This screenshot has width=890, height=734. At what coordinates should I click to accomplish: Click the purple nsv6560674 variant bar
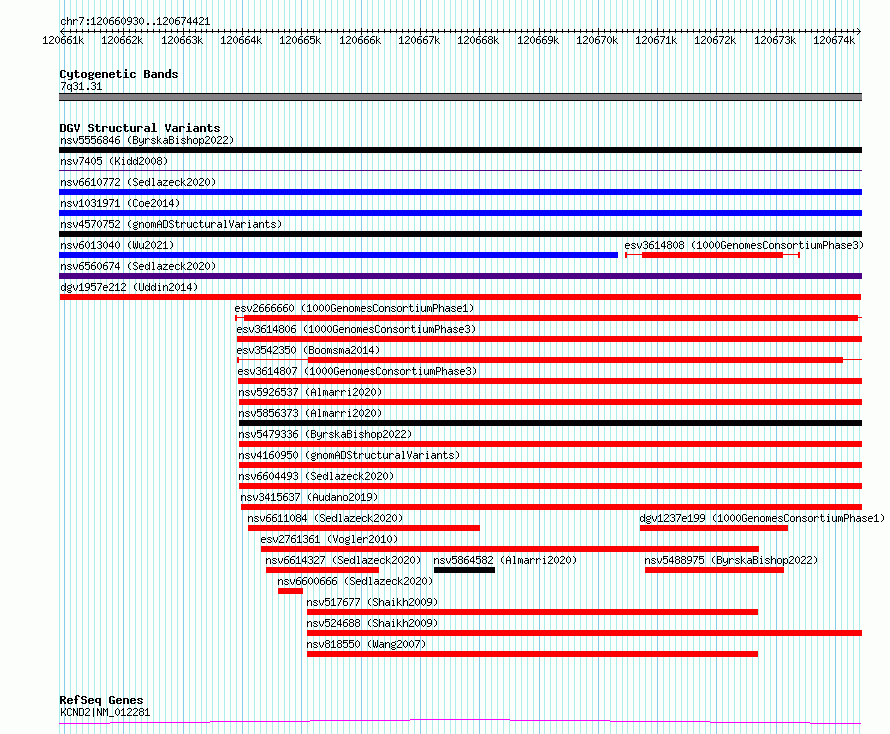click(x=460, y=276)
